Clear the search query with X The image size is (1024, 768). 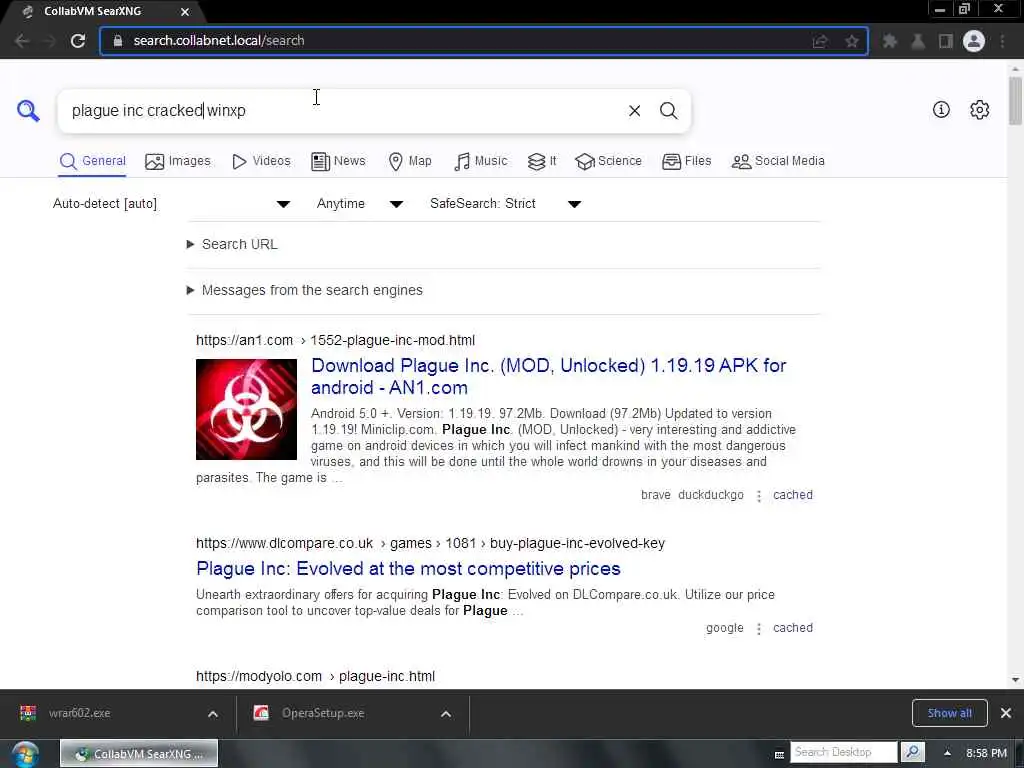[634, 111]
